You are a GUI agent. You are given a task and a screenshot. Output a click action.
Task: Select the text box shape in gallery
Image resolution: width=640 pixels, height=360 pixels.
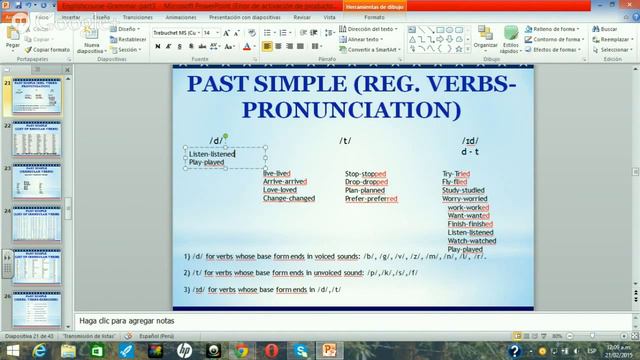tap(412, 30)
